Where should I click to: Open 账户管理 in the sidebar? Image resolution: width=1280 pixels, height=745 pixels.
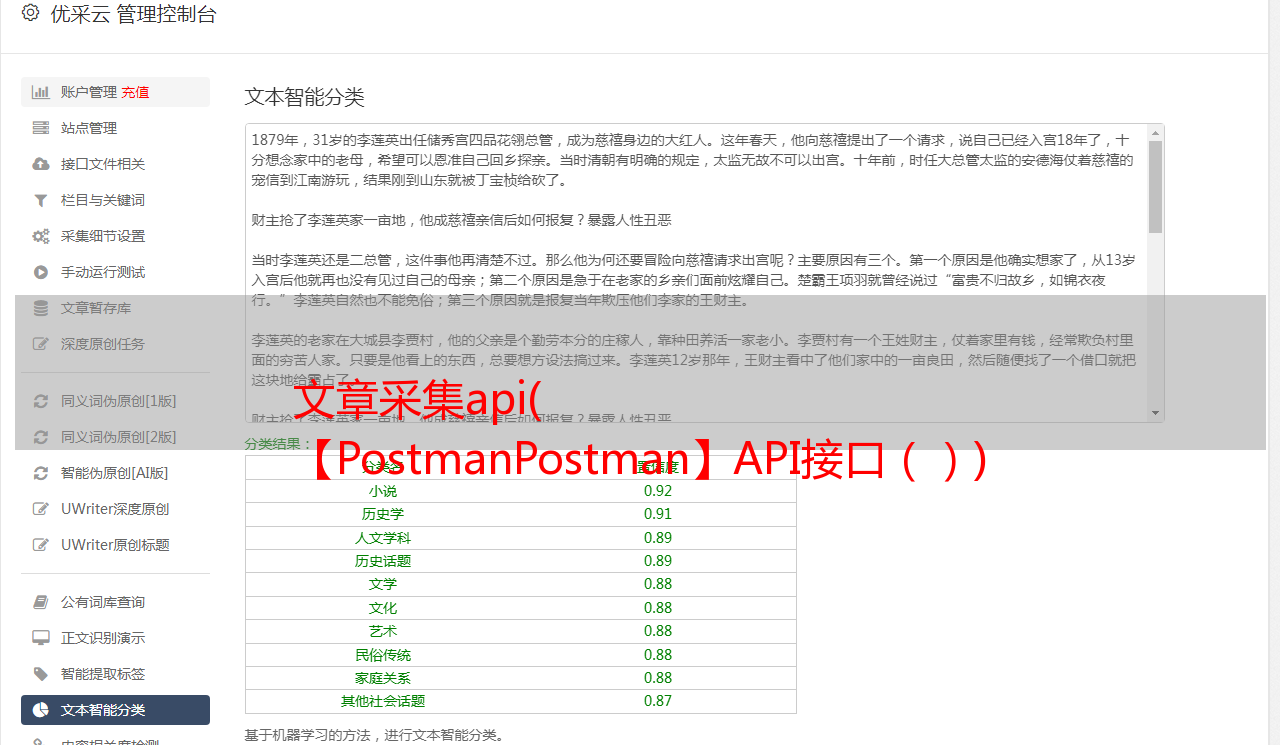pyautogui.click(x=115, y=92)
